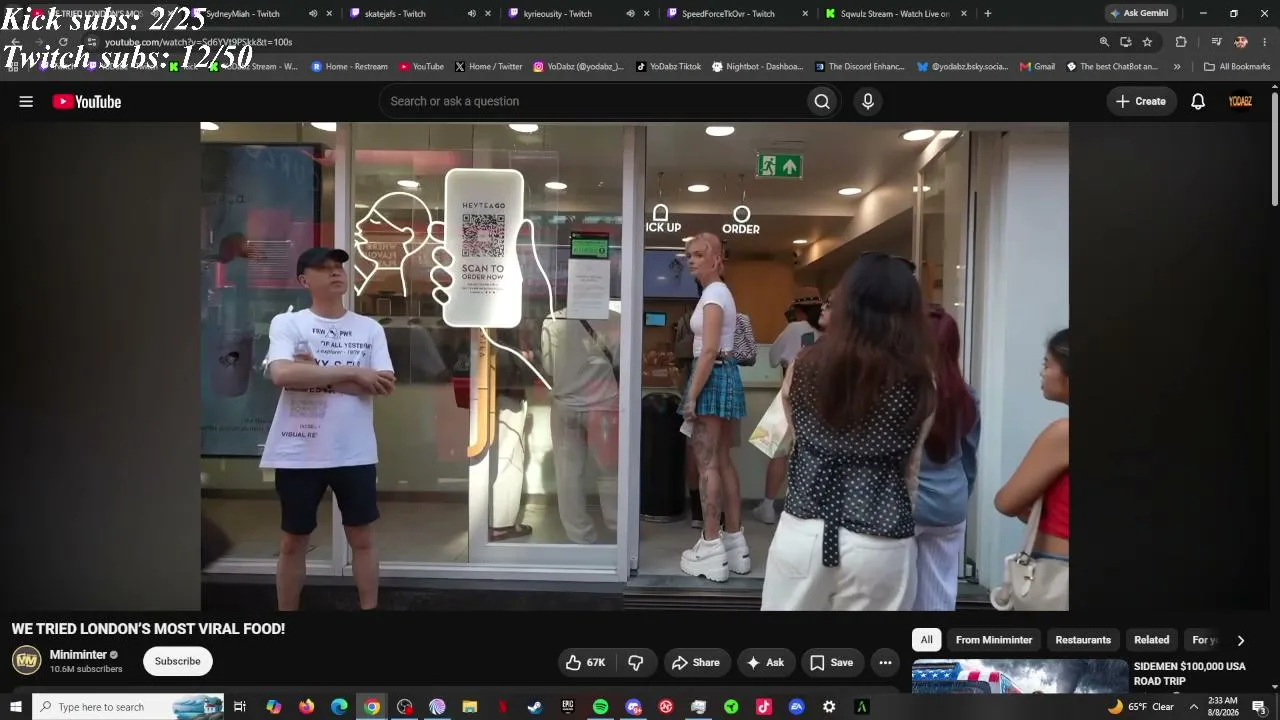
Task: Open the Gmail bookmark
Action: (1038, 67)
